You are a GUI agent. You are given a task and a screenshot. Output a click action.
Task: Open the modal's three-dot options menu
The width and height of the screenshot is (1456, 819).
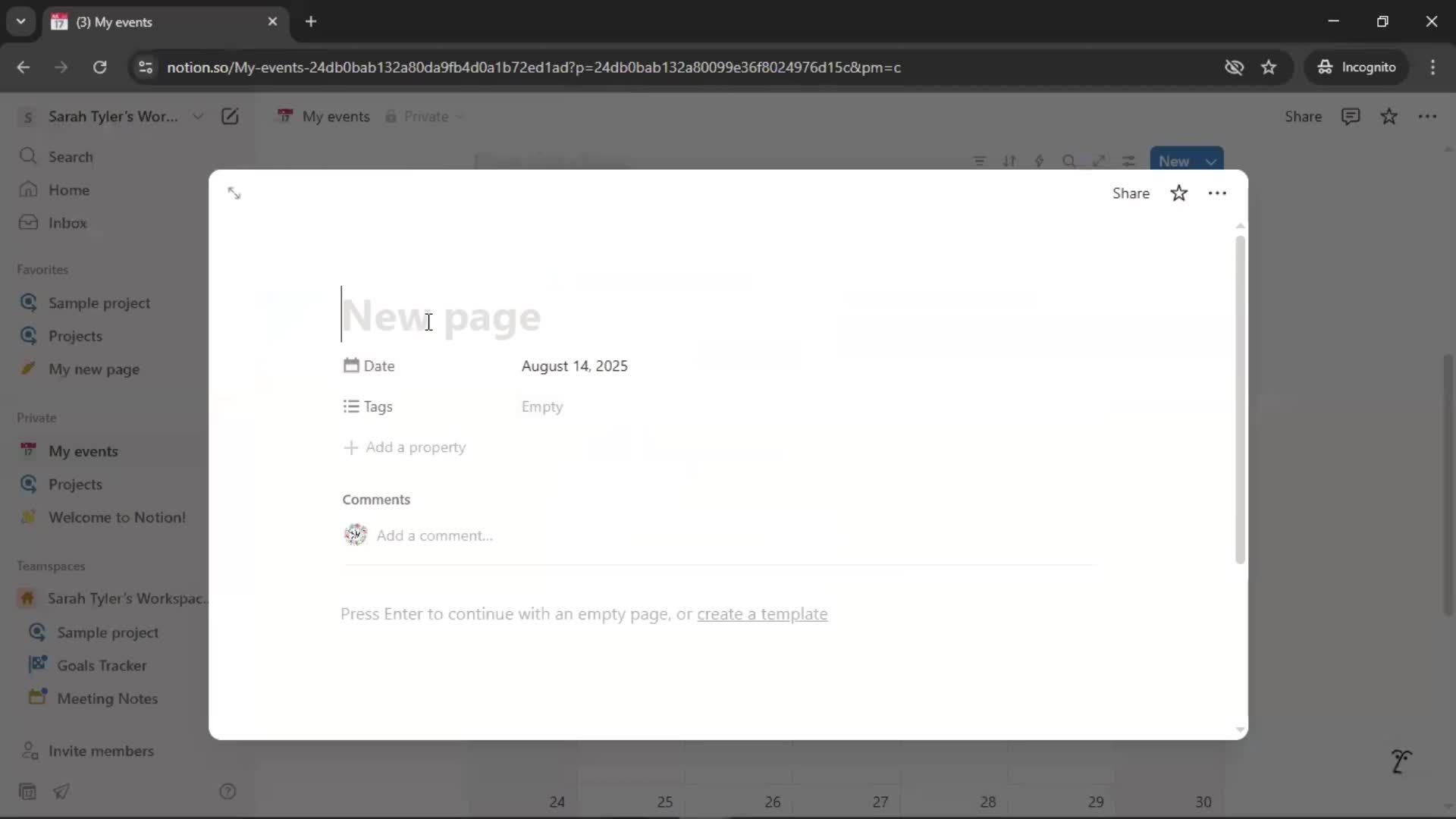[x=1217, y=193]
